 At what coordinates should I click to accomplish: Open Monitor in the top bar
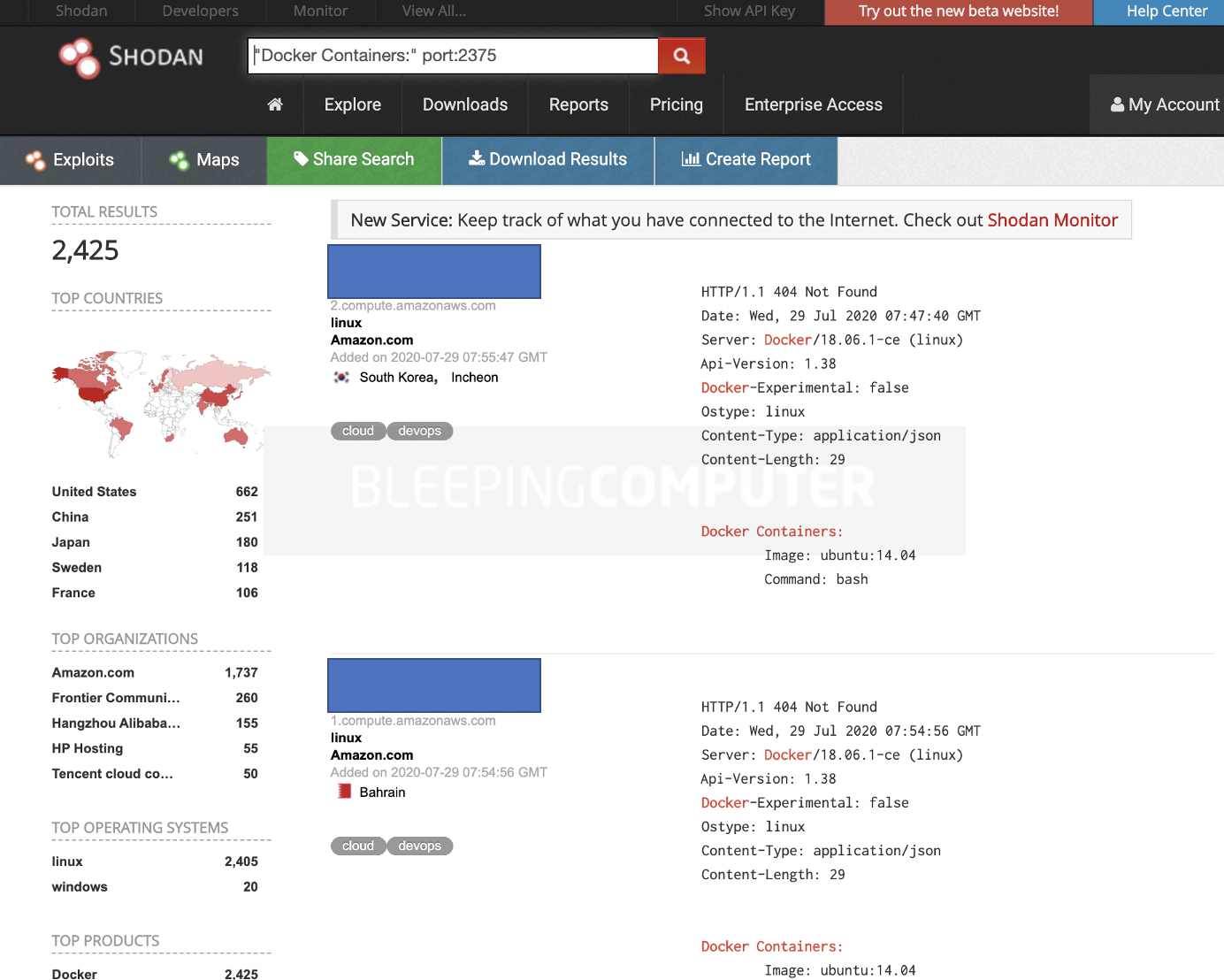[x=320, y=11]
